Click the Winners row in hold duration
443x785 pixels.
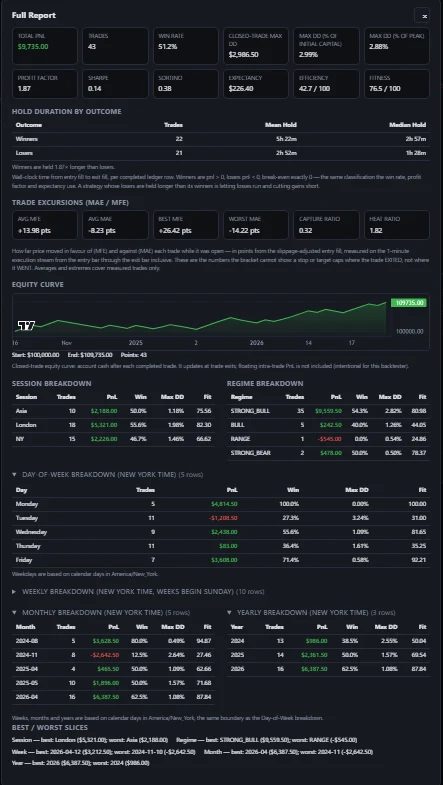pyautogui.click(x=221, y=139)
